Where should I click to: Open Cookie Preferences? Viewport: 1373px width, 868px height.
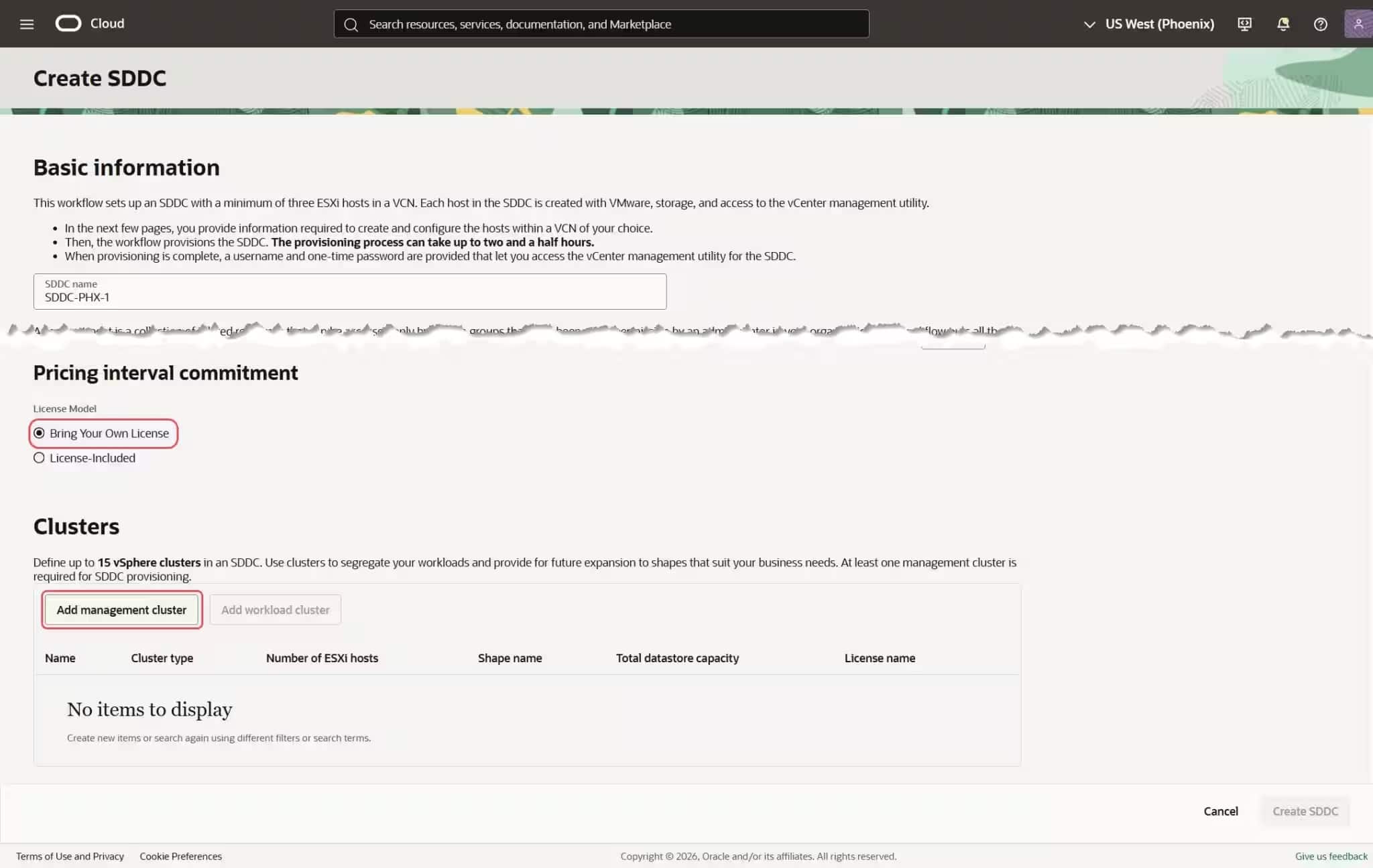180,855
